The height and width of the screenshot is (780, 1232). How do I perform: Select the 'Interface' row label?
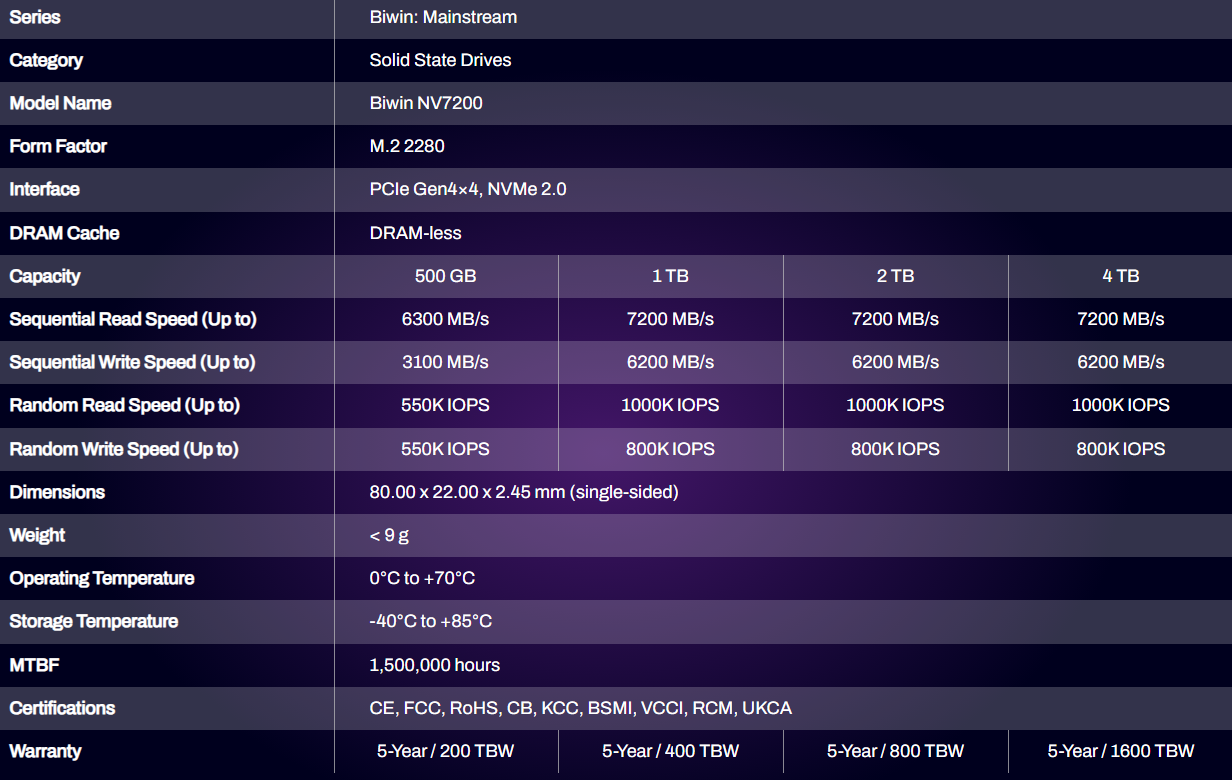click(x=44, y=189)
